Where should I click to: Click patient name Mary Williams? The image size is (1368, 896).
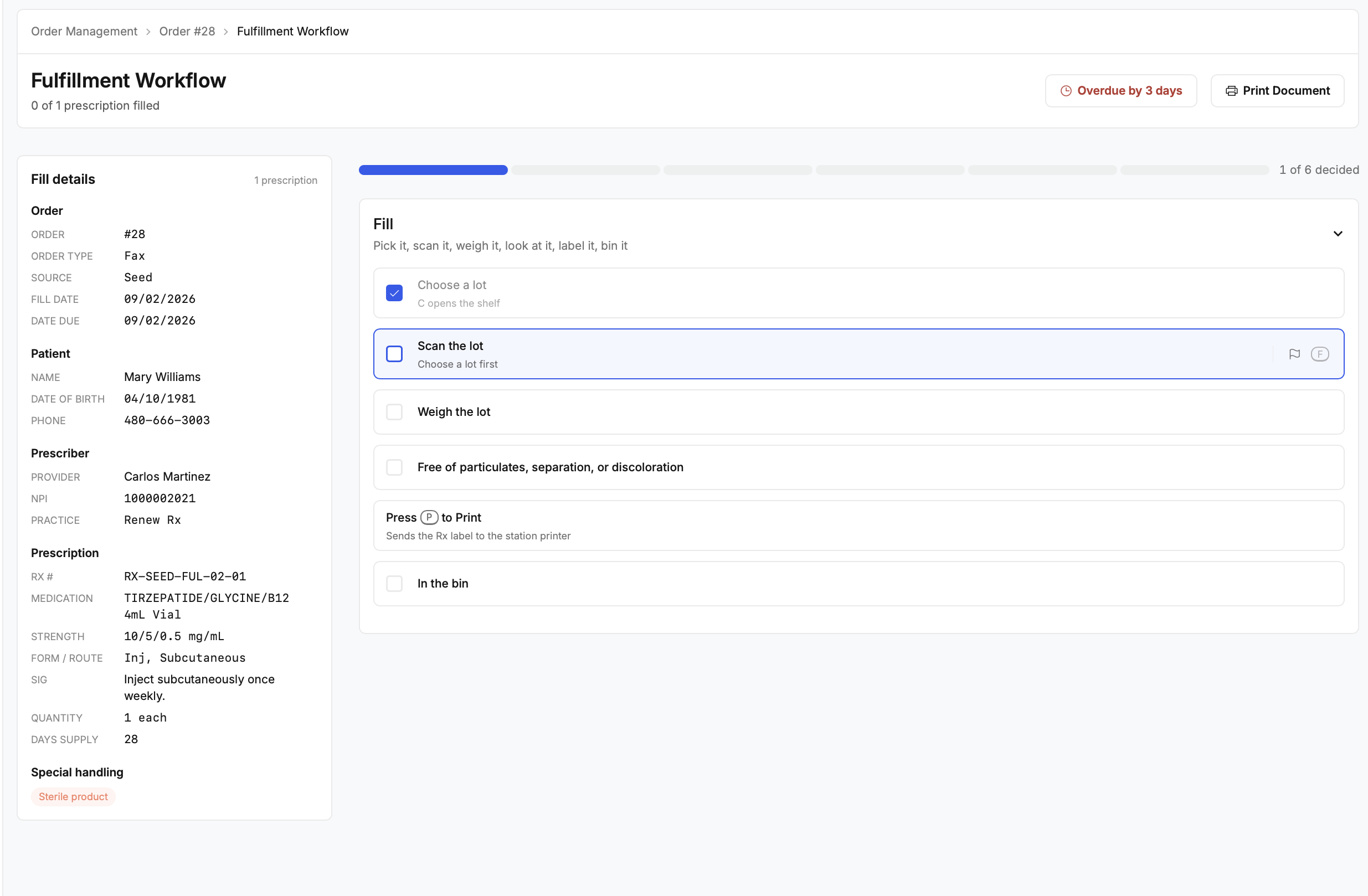pos(163,377)
